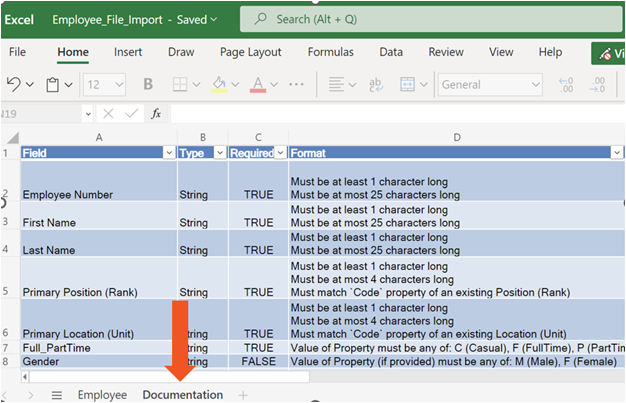Image resolution: width=626 pixels, height=403 pixels.
Task: Open the File menu
Action: tap(17, 52)
